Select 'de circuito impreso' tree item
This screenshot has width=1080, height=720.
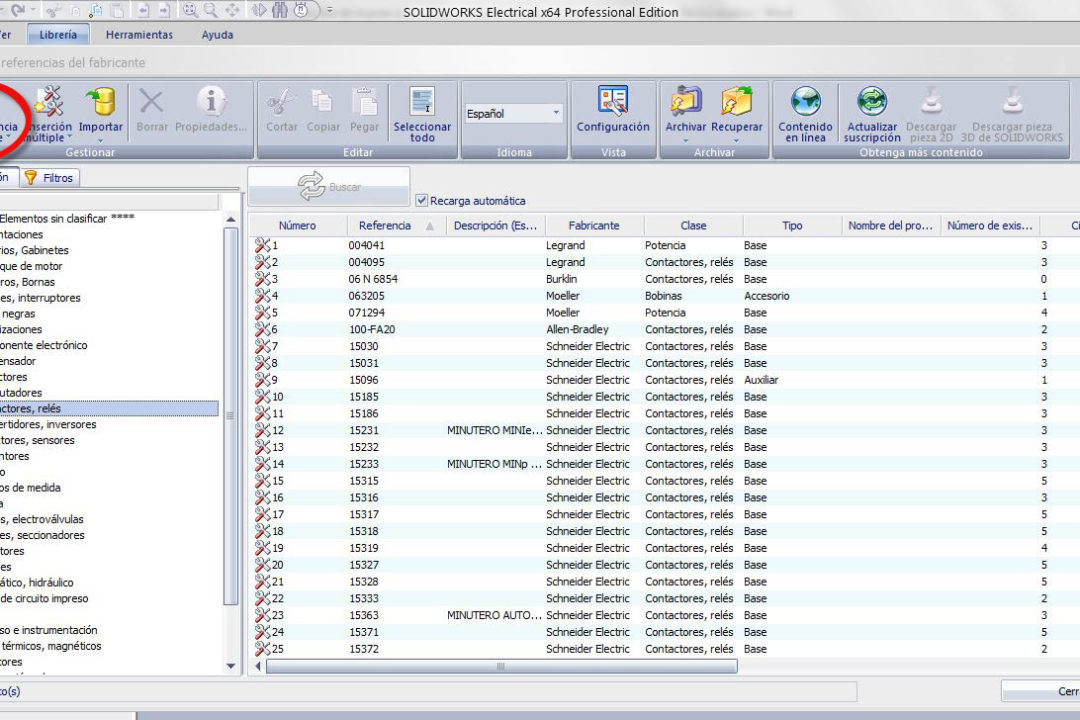(44, 599)
